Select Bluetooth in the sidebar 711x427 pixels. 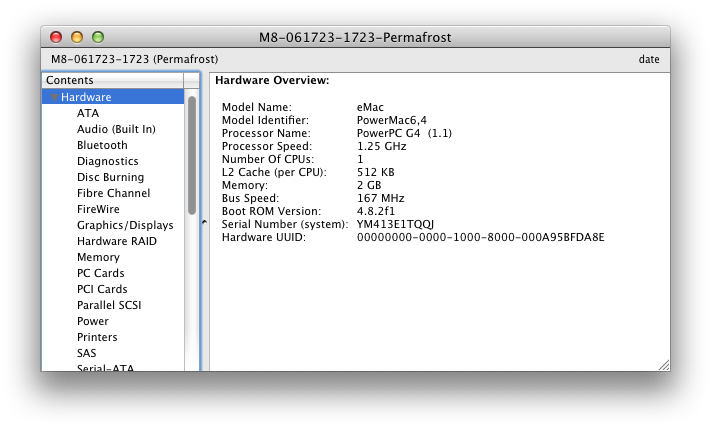click(x=102, y=145)
